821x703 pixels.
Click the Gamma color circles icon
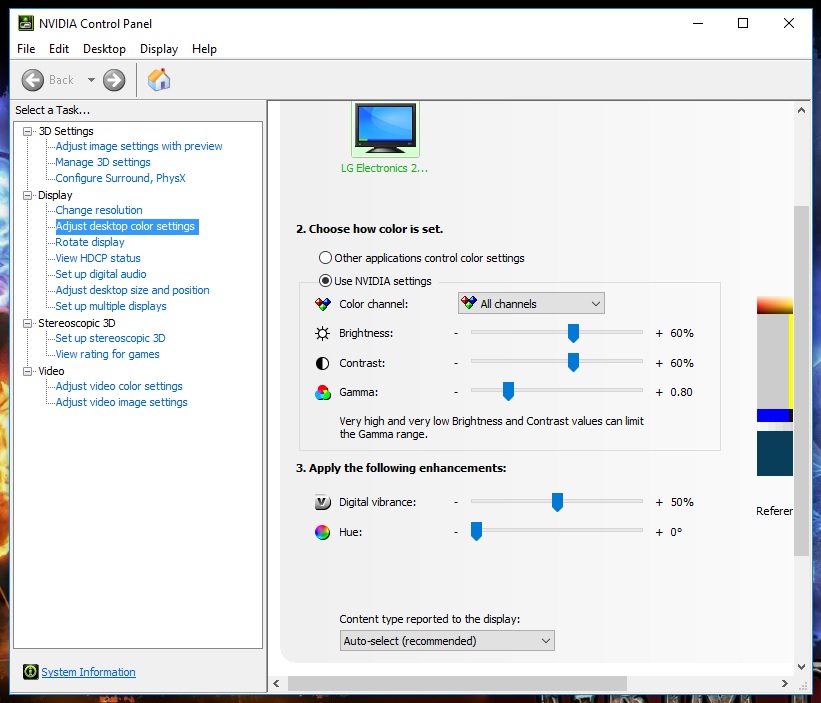322,393
